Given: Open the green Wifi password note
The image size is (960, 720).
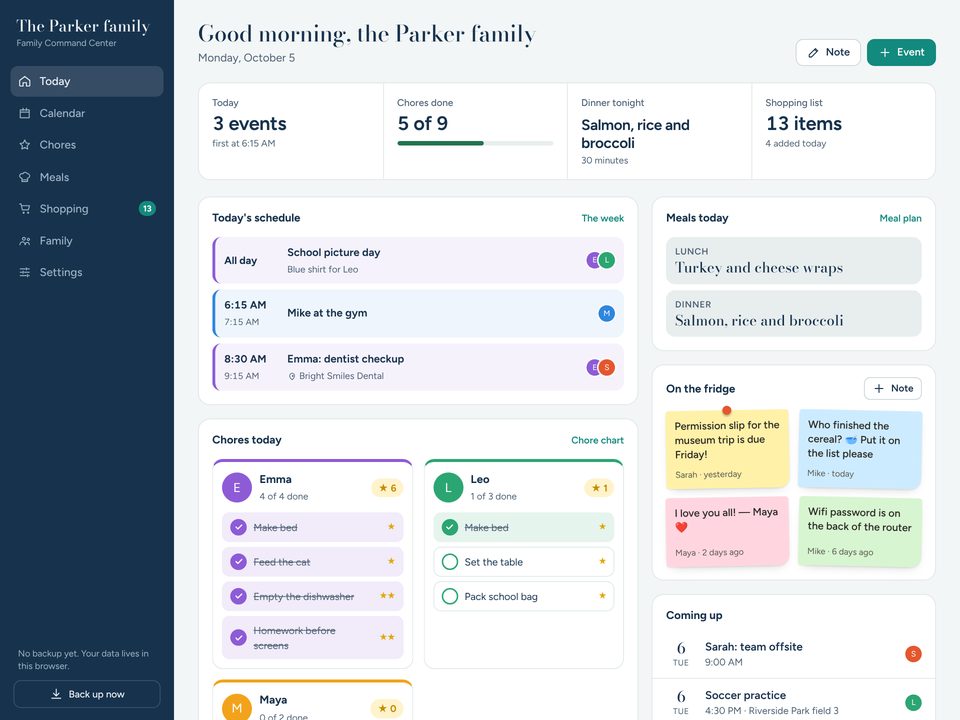Looking at the screenshot, I should (860, 531).
